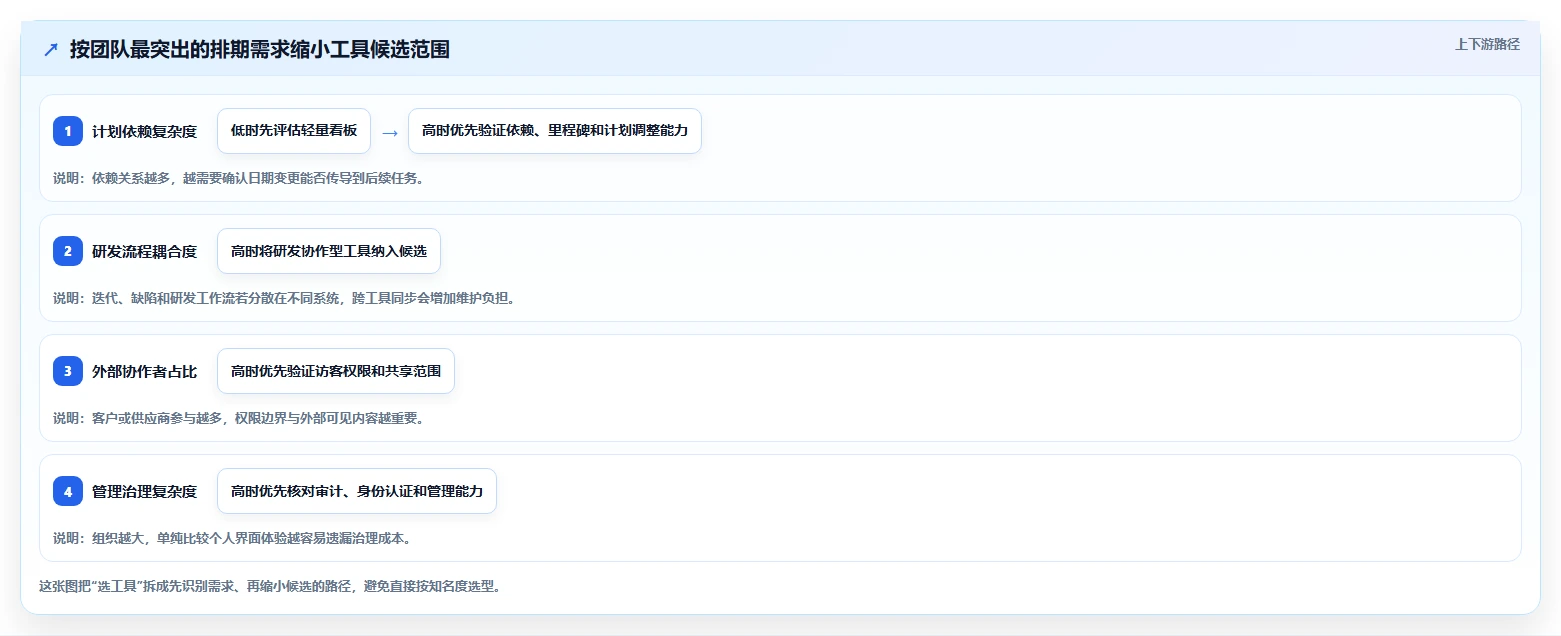Click the 高时优先核对审计、身份认证和管理能力 chip
Image resolution: width=1561 pixels, height=636 pixels.
pos(357,491)
